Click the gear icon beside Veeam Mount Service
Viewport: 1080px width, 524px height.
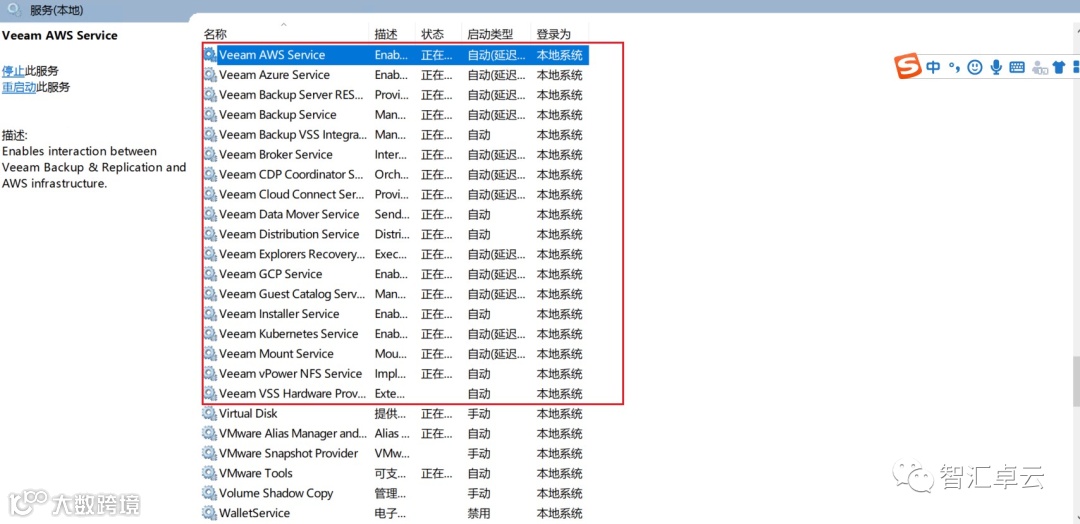tap(209, 354)
